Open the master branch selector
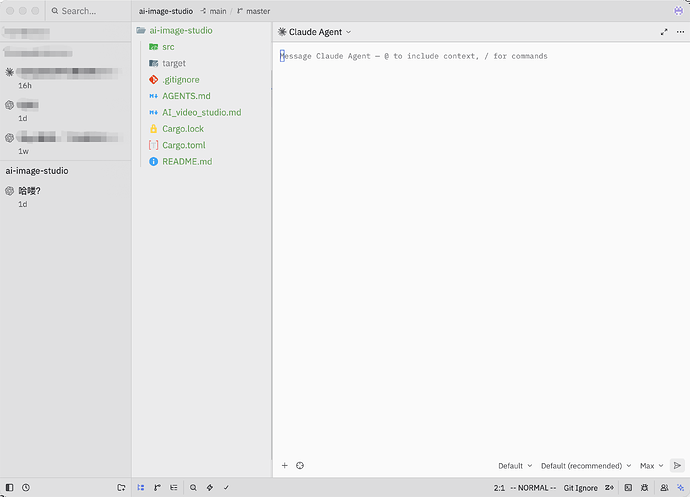This screenshot has width=690, height=497. [x=253, y=11]
